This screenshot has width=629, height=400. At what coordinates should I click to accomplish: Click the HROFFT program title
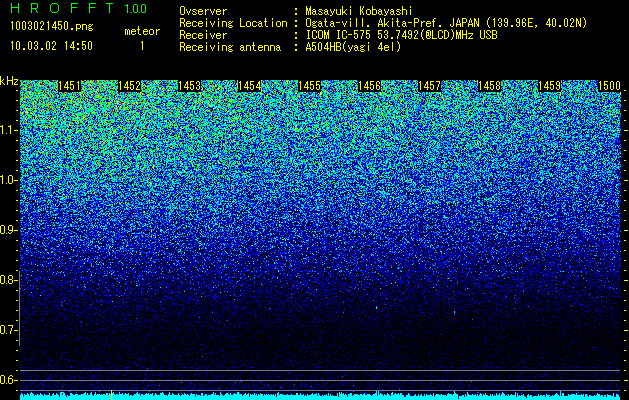coord(62,8)
